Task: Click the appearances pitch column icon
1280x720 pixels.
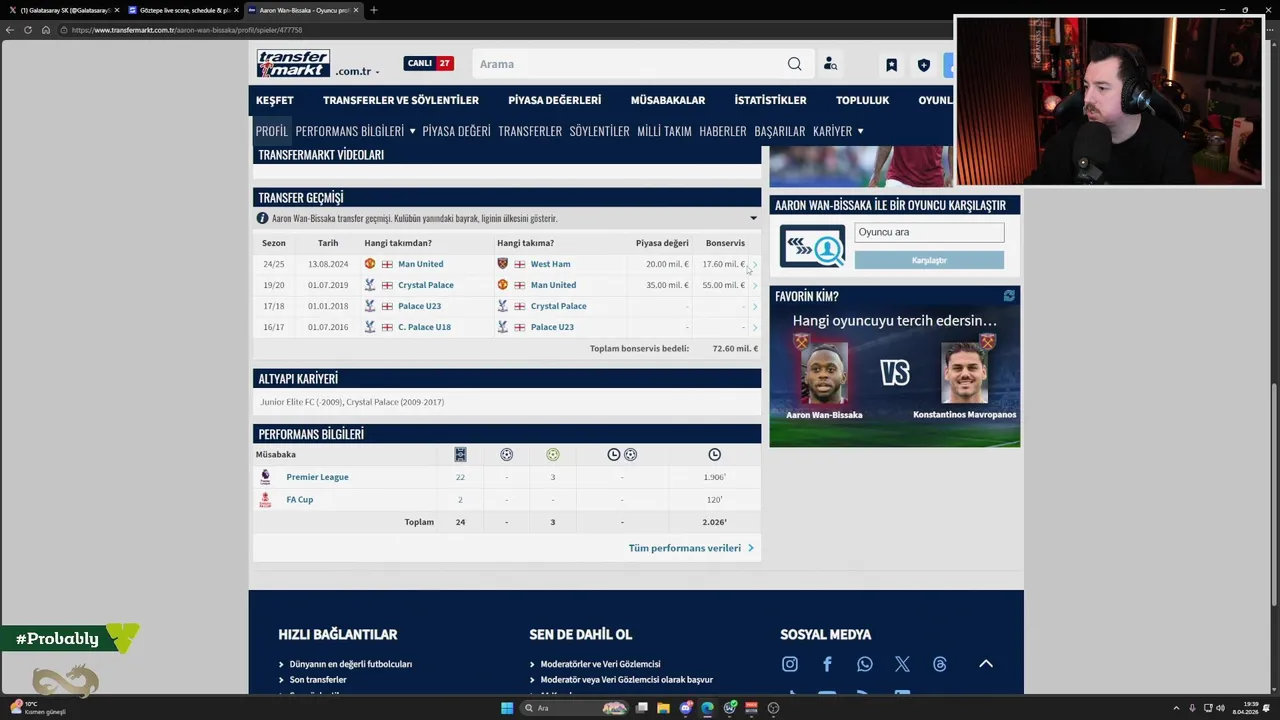Action: pos(460,454)
